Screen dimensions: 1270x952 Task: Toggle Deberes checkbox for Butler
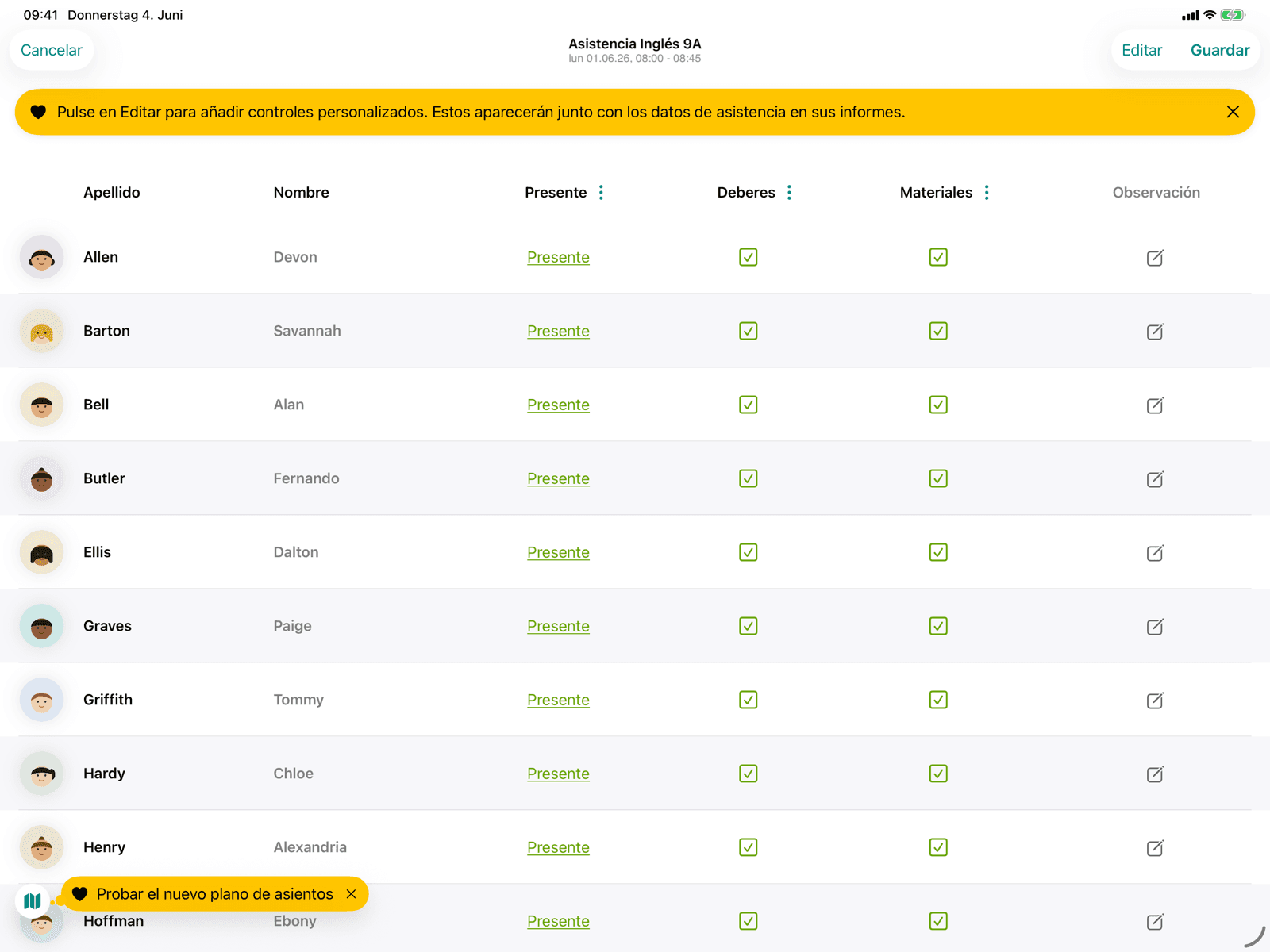748,478
